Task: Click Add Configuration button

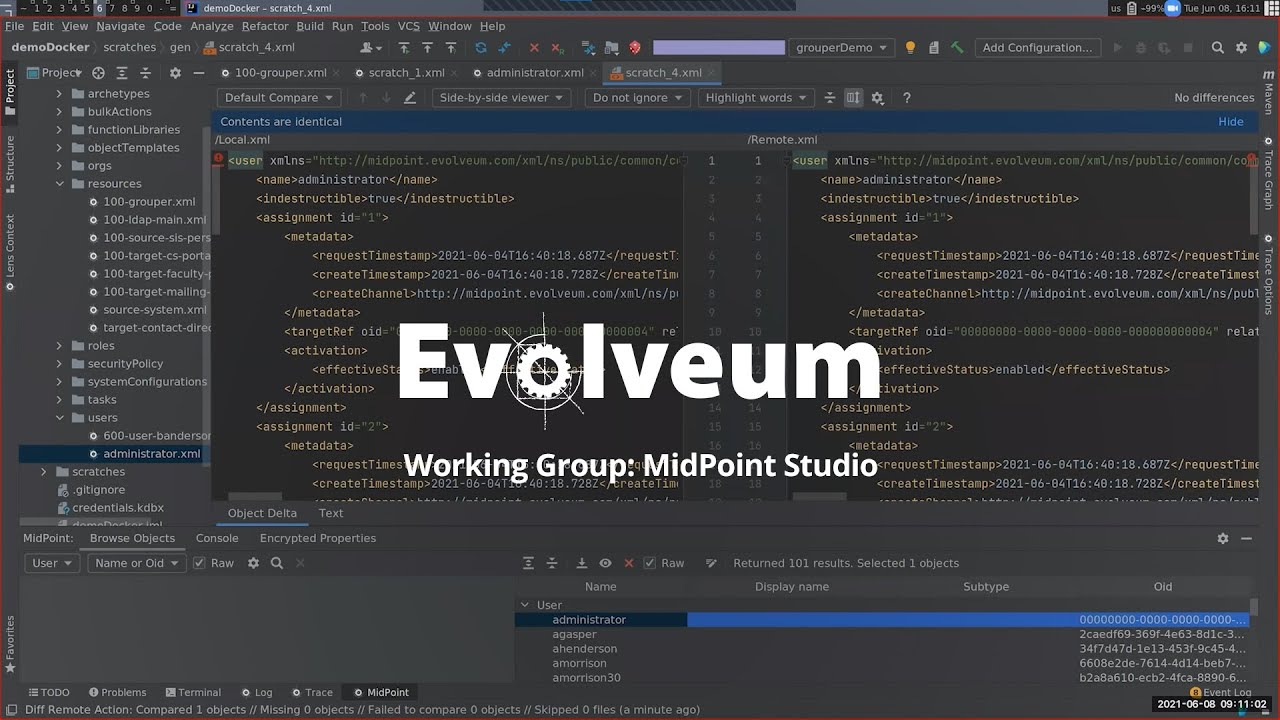Action: coord(1037,47)
